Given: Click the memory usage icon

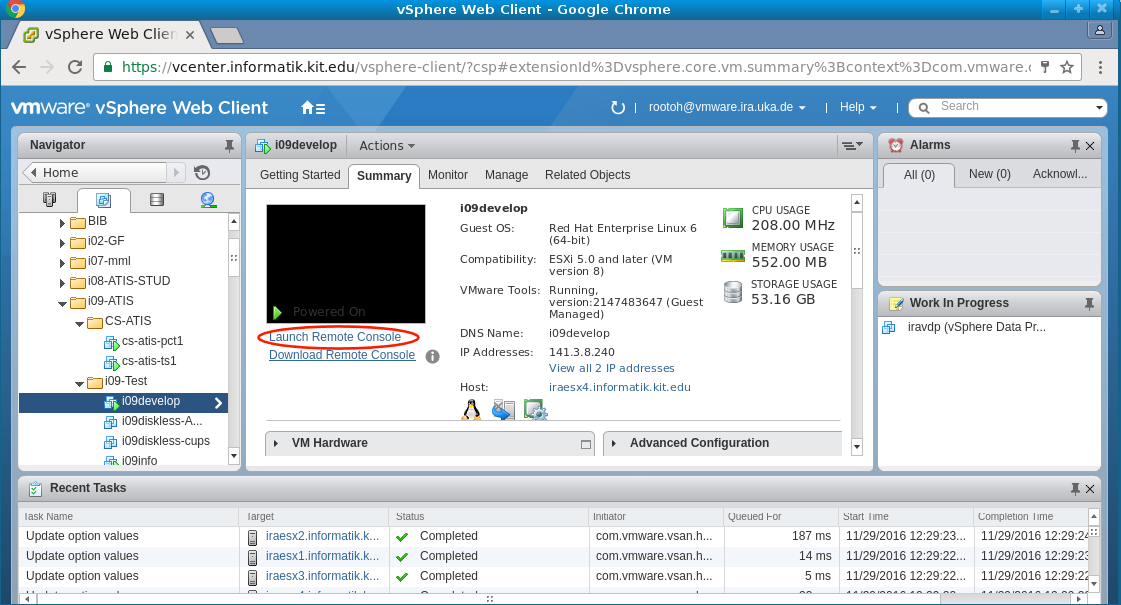Looking at the screenshot, I should pos(733,255).
